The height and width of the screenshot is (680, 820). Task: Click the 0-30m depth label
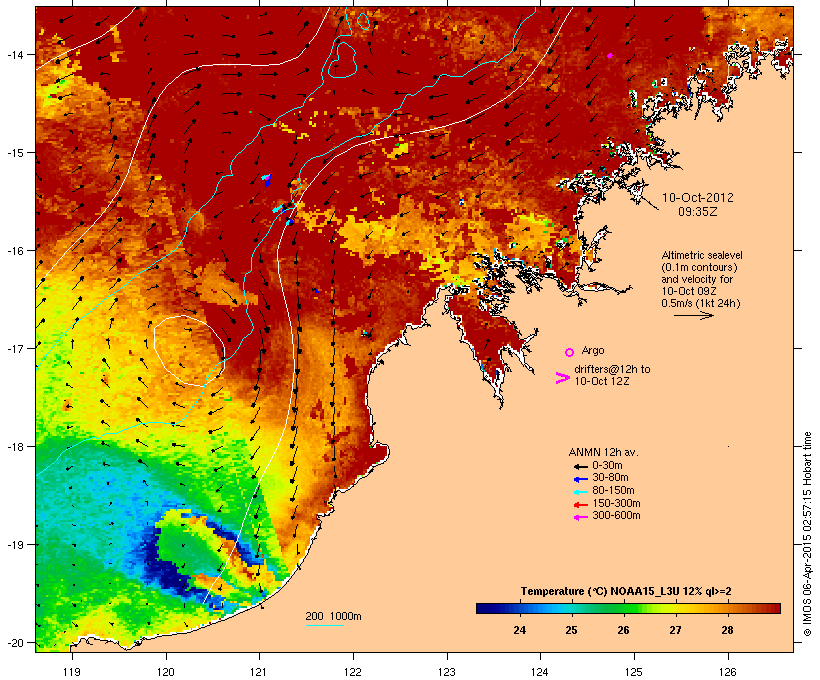(607, 466)
